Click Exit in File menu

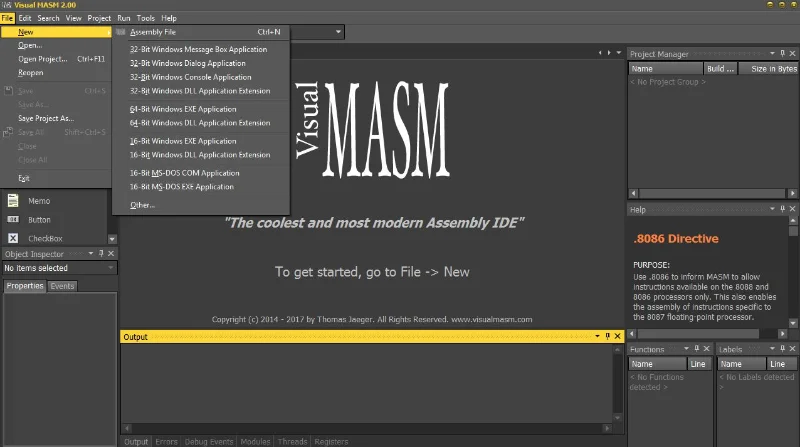click(56, 178)
